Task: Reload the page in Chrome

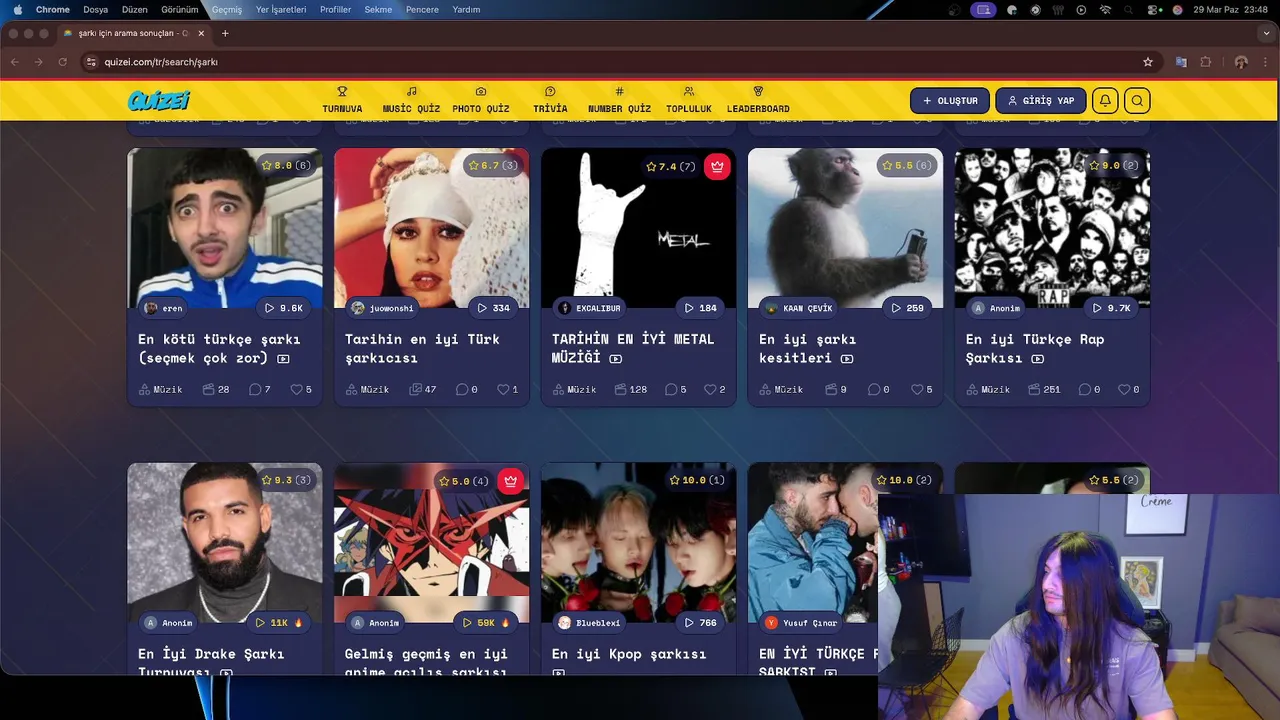Action: (62, 62)
